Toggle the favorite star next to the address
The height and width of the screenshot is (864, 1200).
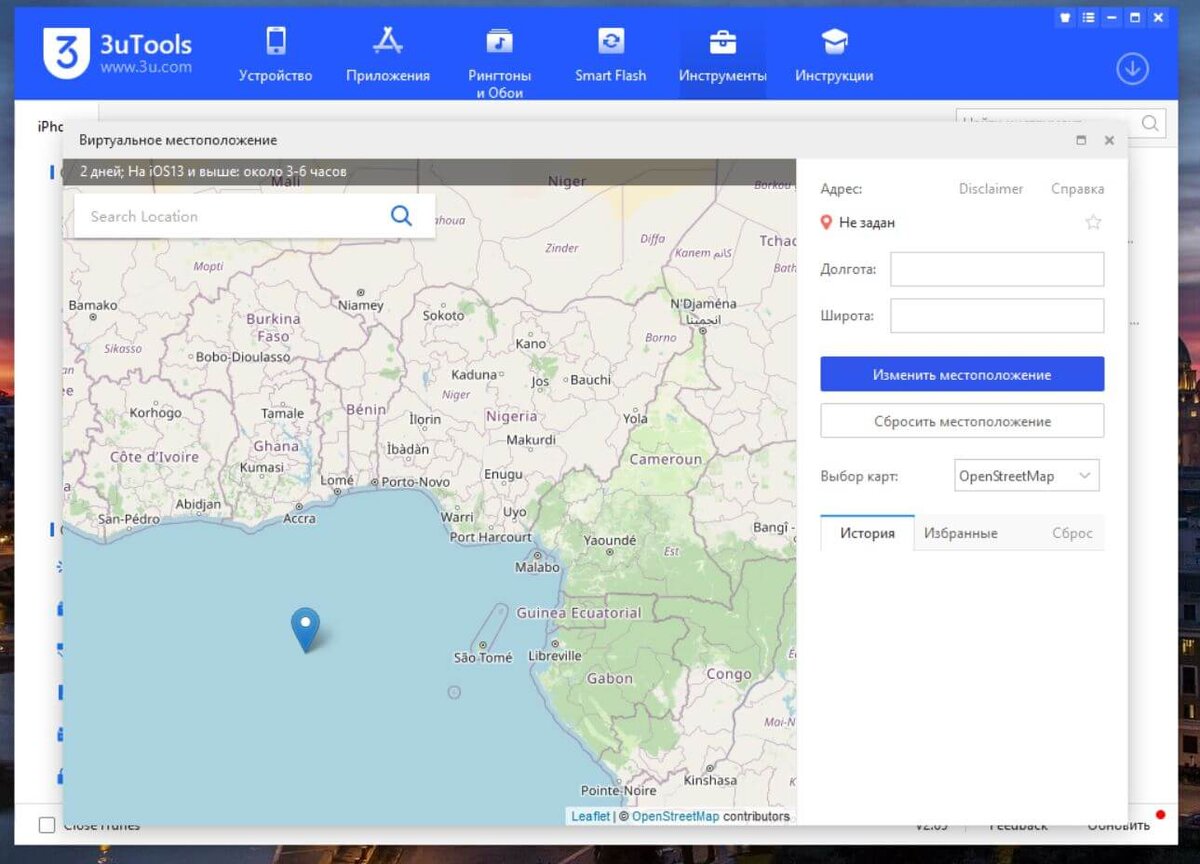click(x=1093, y=222)
